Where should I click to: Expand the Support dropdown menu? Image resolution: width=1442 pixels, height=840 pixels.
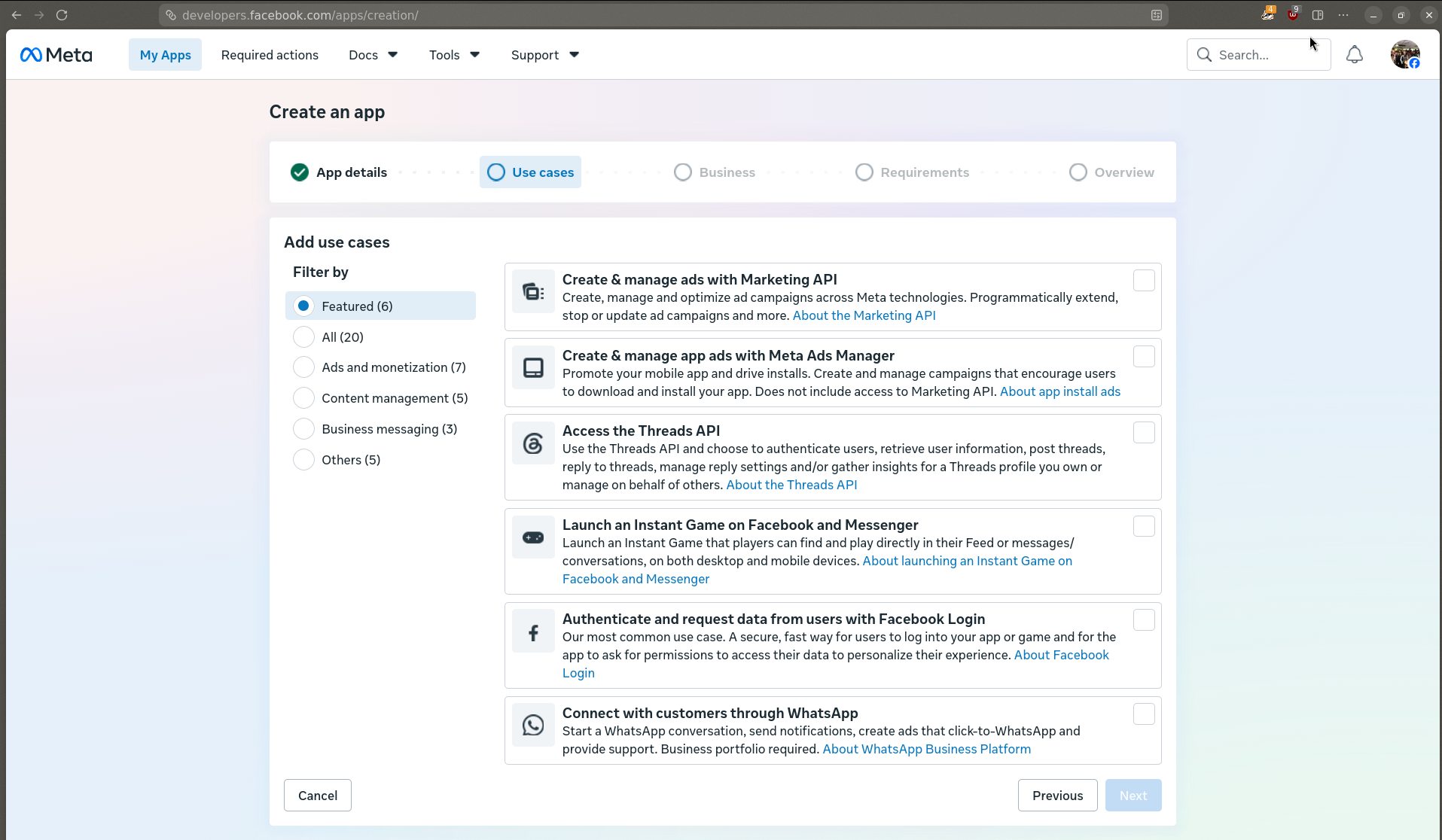[x=544, y=55]
